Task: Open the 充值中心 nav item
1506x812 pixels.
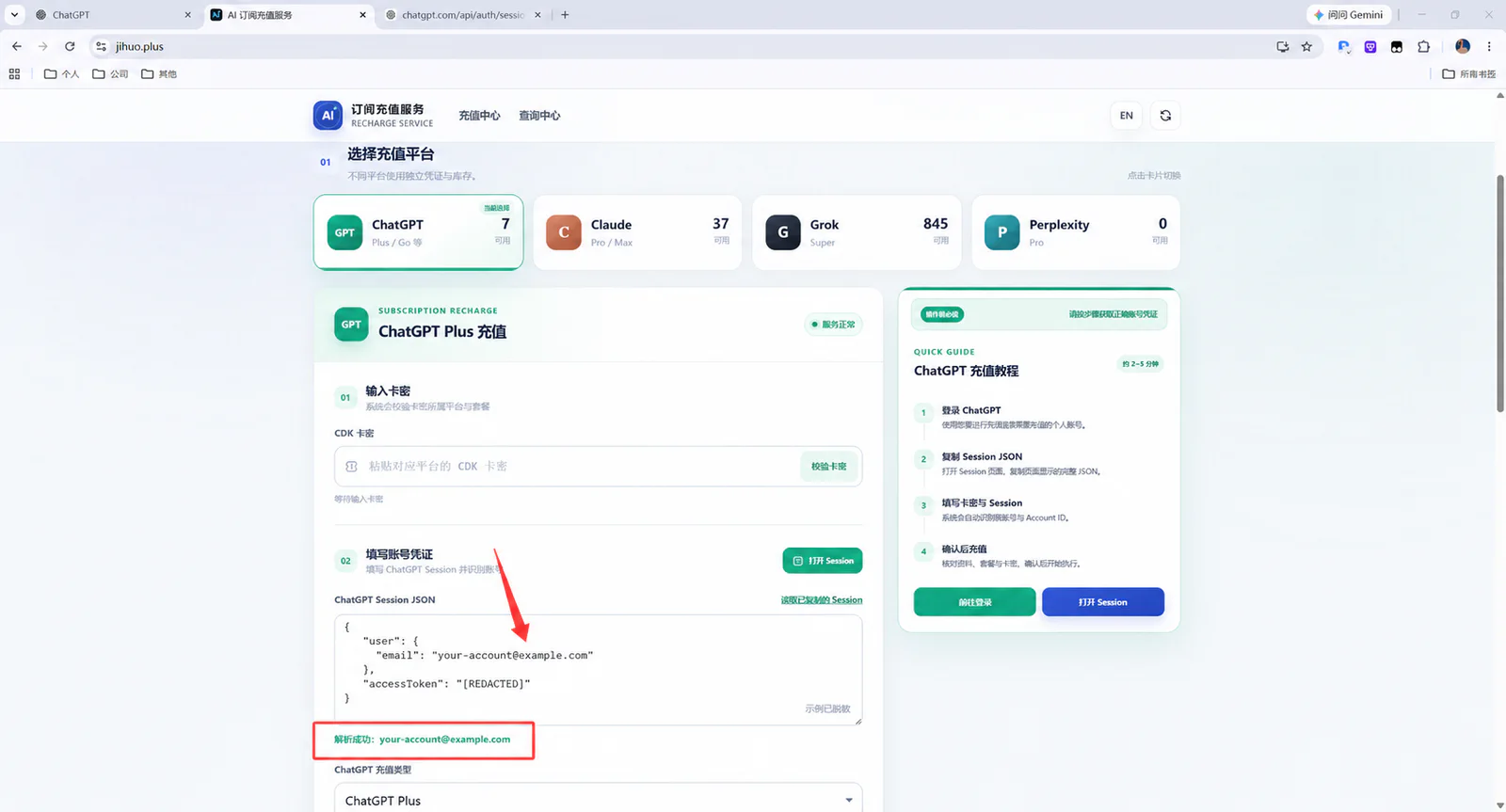Action: tap(479, 116)
